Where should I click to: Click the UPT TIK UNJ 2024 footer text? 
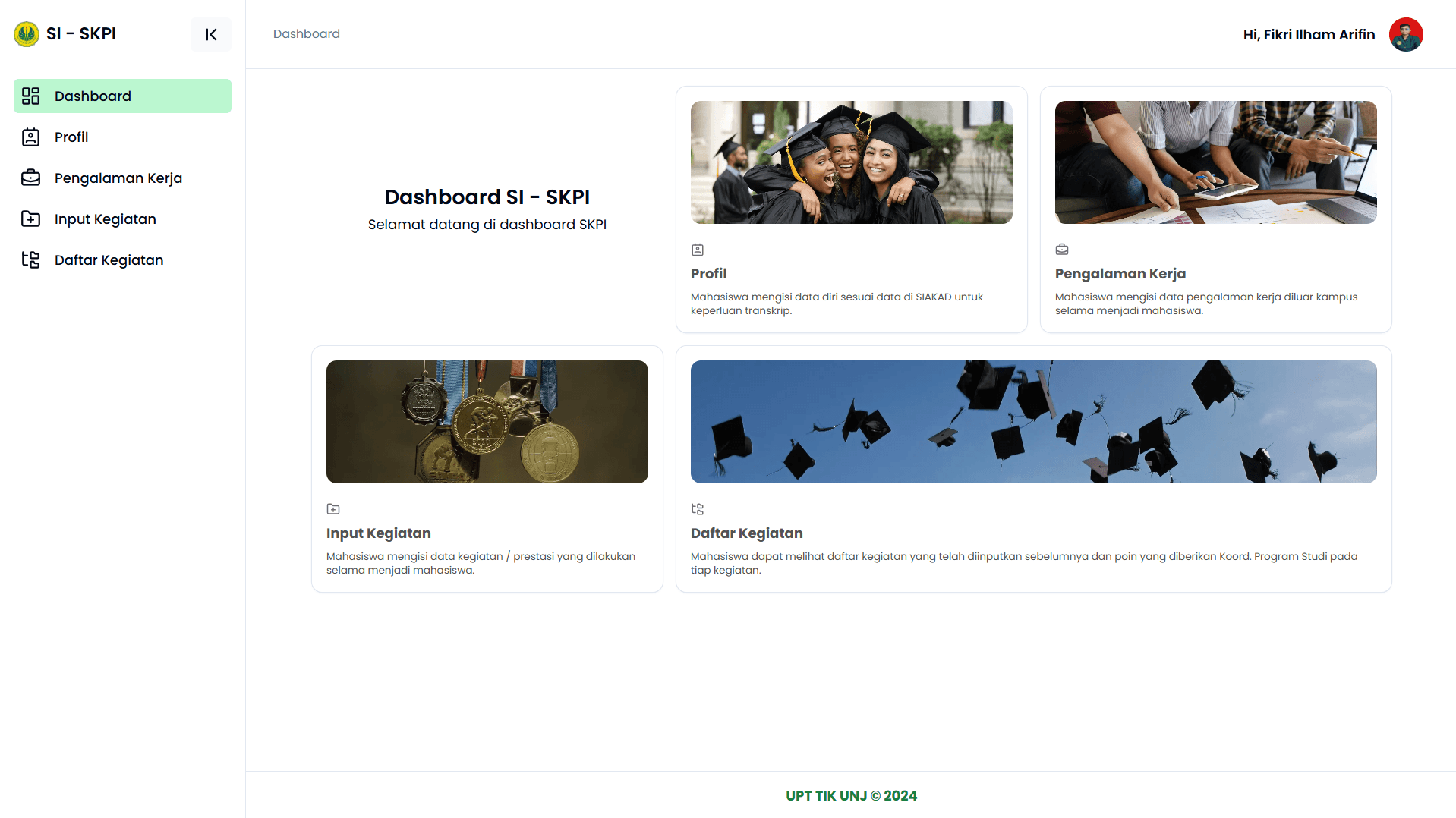click(851, 795)
